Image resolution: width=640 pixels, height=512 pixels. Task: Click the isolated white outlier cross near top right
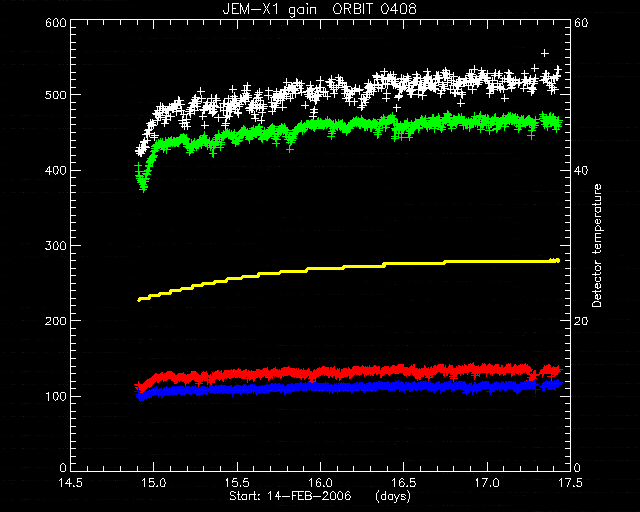[544, 53]
